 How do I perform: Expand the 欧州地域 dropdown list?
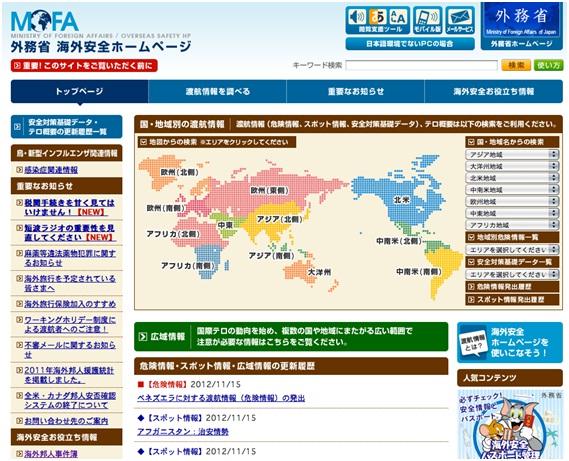pyautogui.click(x=512, y=201)
